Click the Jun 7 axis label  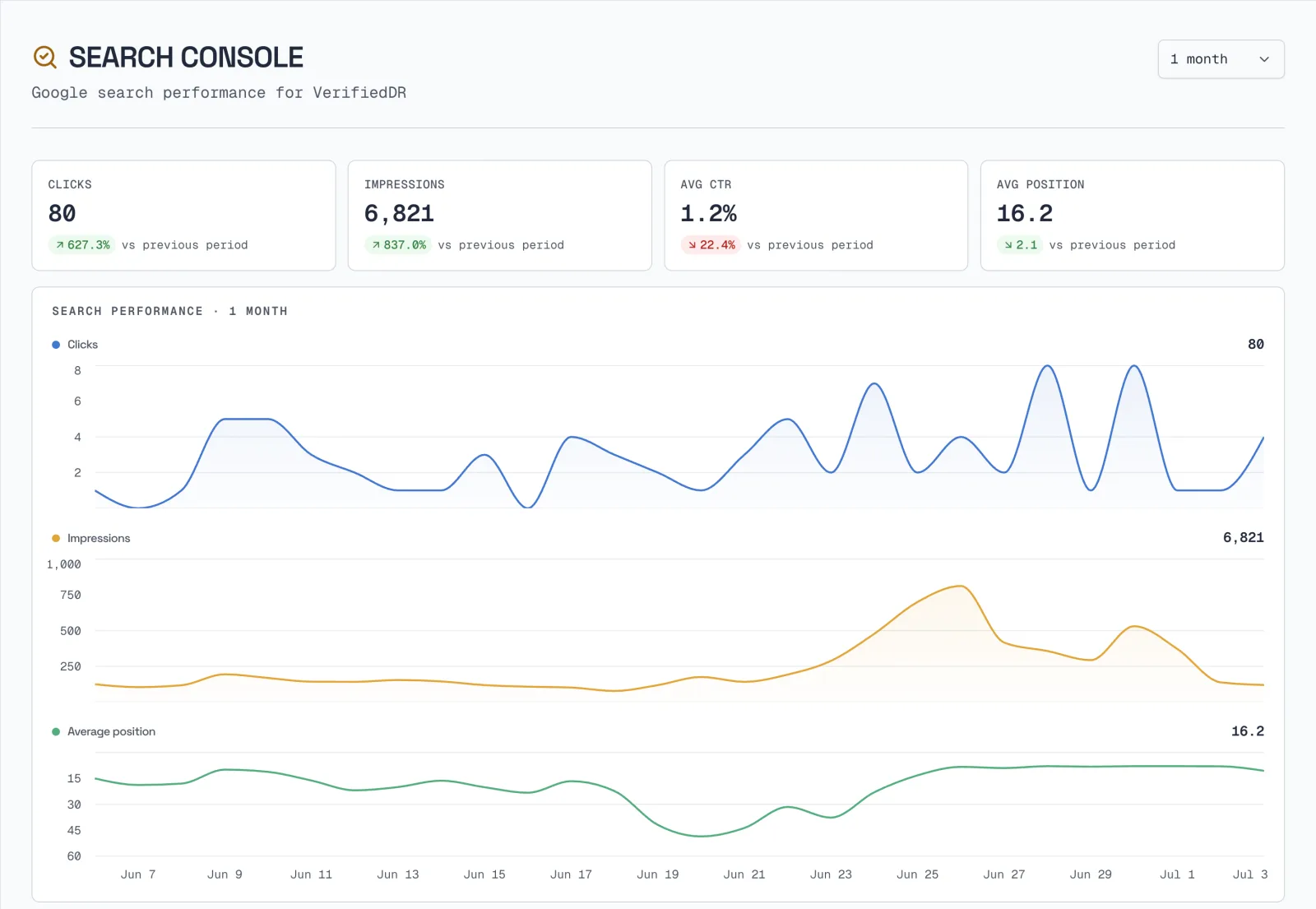tap(138, 874)
